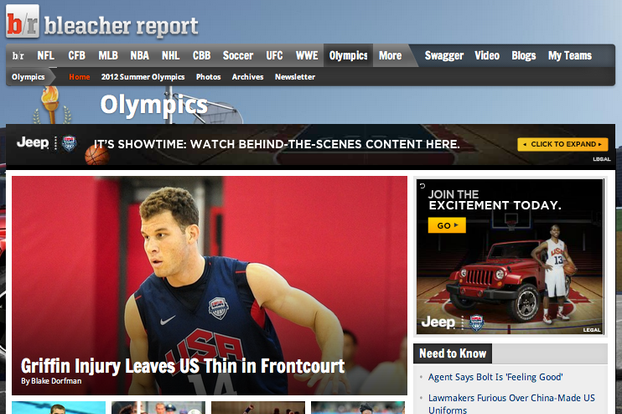Click the Bleacher Report b/r logo icon
This screenshot has height=414, width=622.
(23, 21)
